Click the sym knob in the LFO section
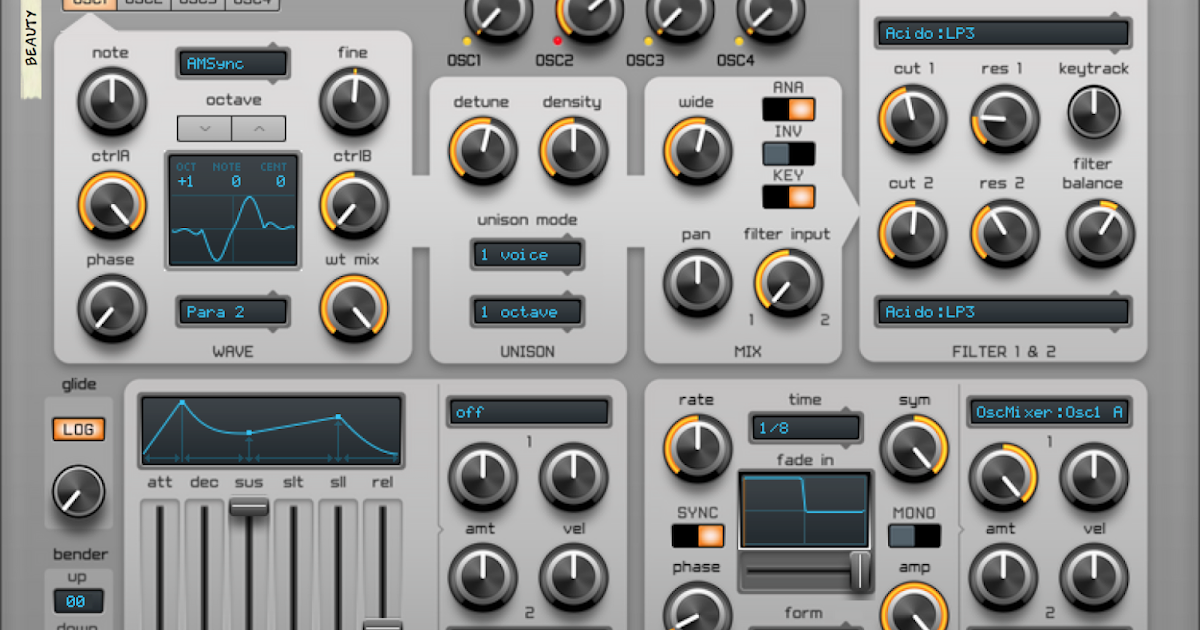1200x630 pixels. (913, 445)
